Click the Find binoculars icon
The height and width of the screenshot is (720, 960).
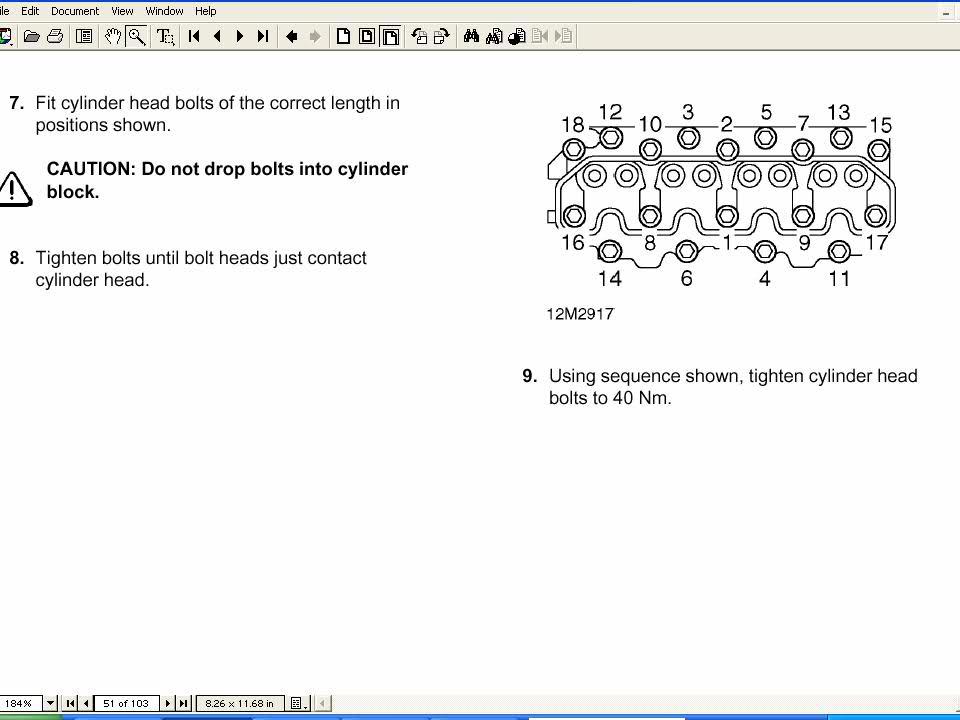471,37
